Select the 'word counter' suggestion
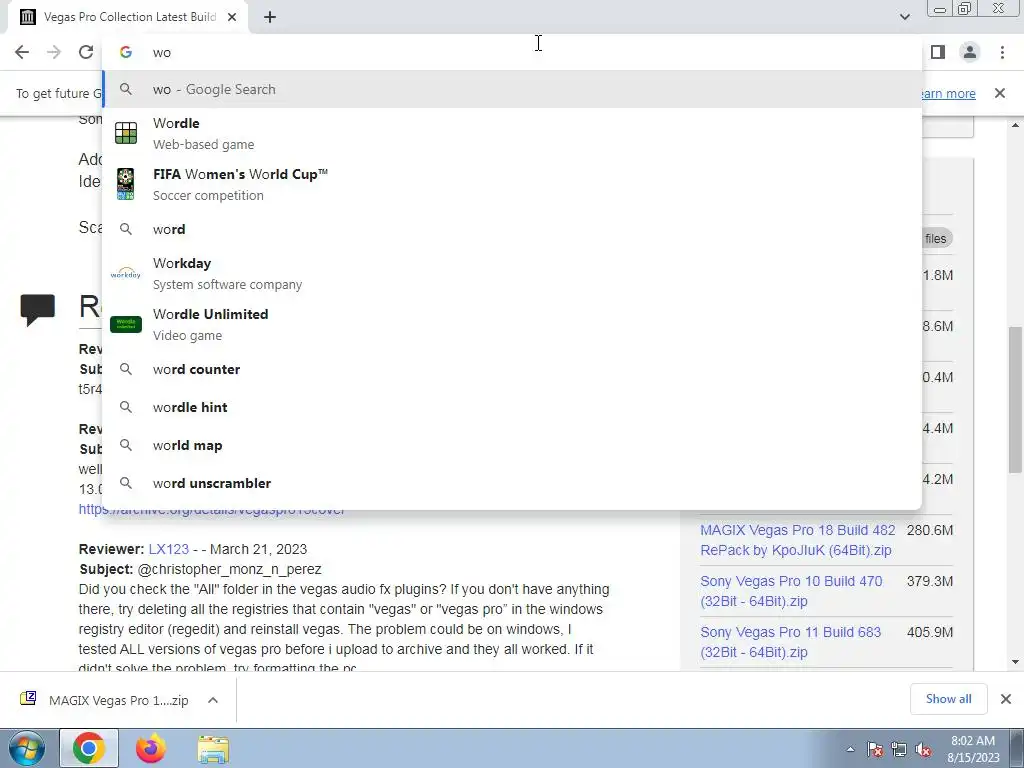Viewport: 1024px width, 768px height. point(512,369)
